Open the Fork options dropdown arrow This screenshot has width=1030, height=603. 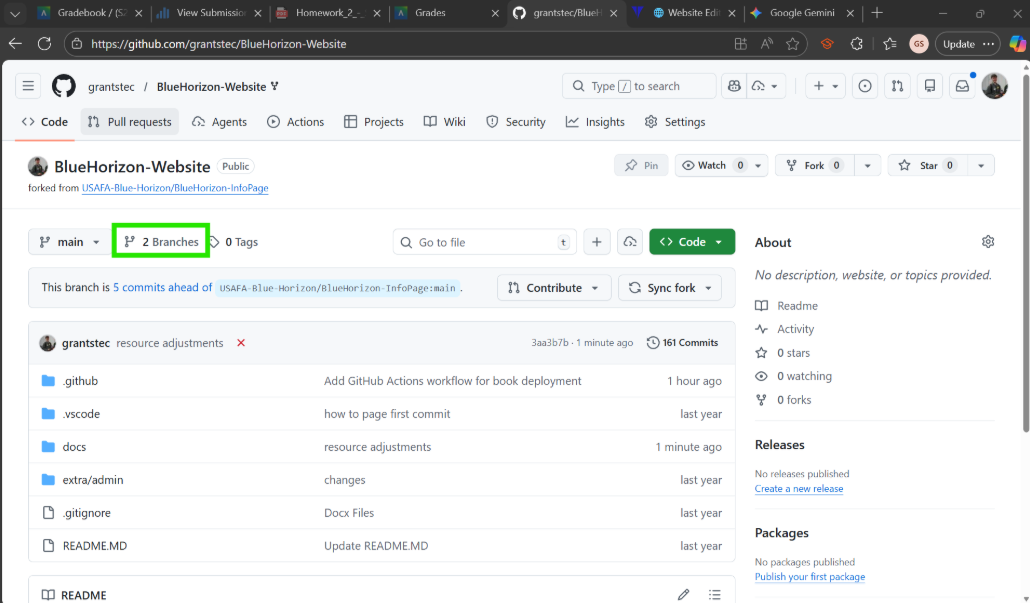[867, 166]
